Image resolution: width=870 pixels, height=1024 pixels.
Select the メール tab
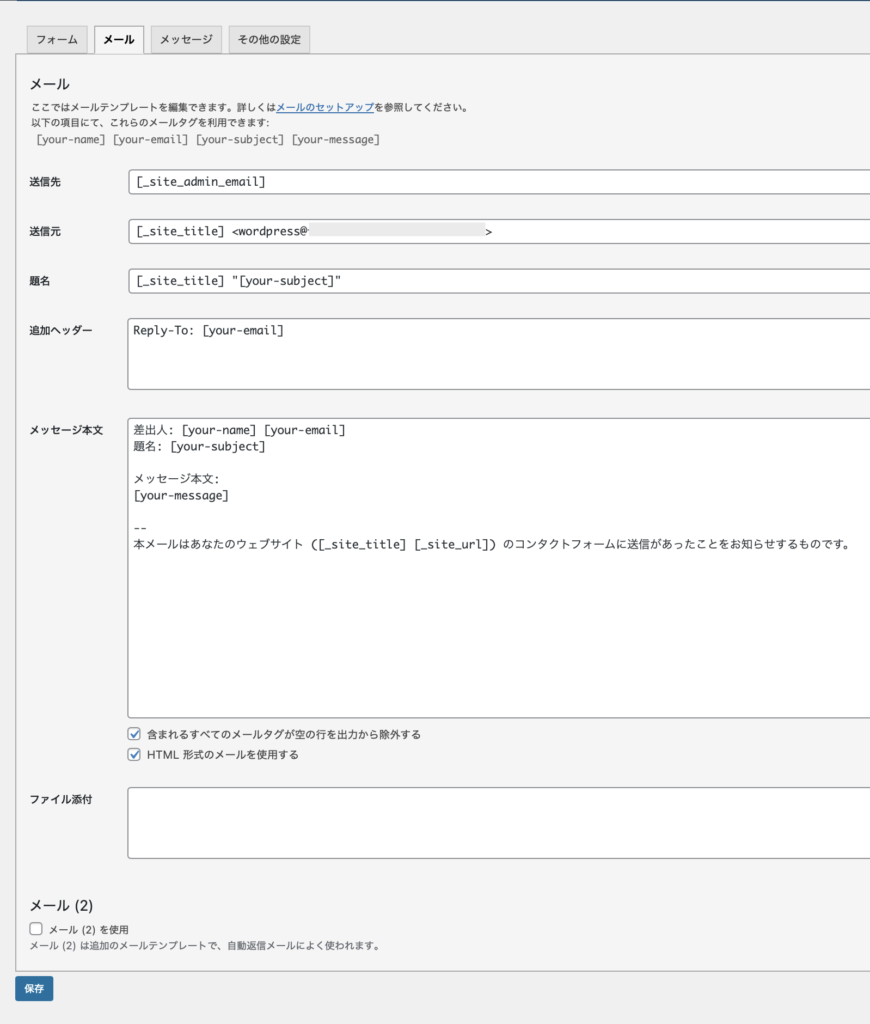[x=119, y=40]
